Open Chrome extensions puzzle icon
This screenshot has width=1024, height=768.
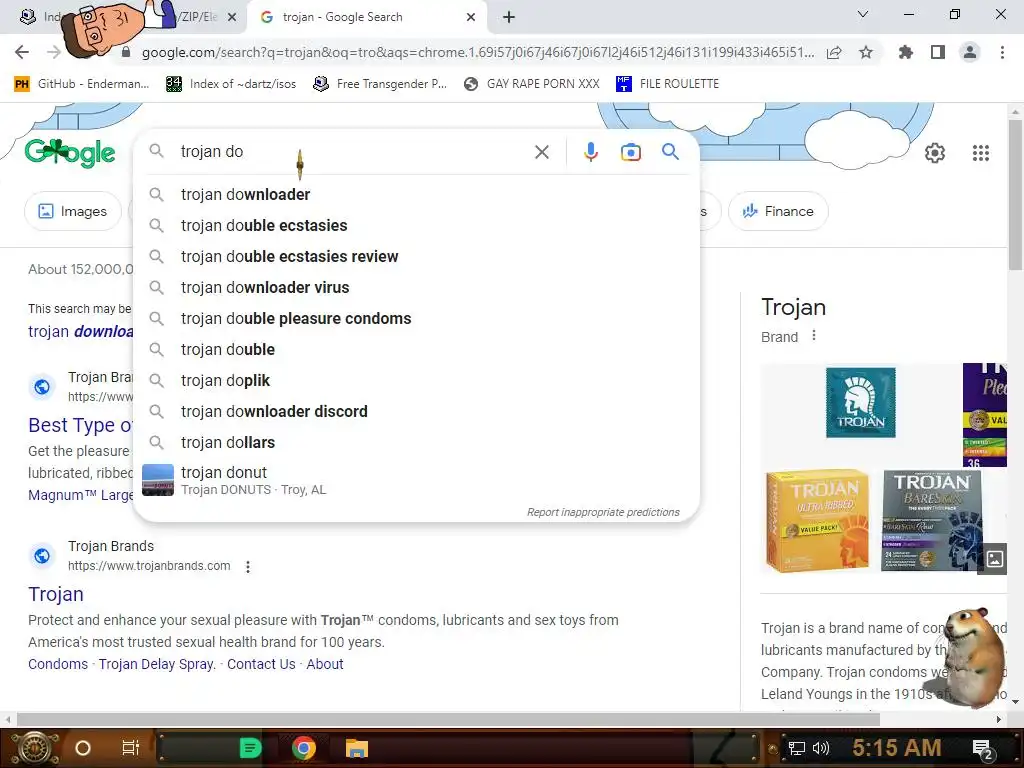tap(905, 52)
